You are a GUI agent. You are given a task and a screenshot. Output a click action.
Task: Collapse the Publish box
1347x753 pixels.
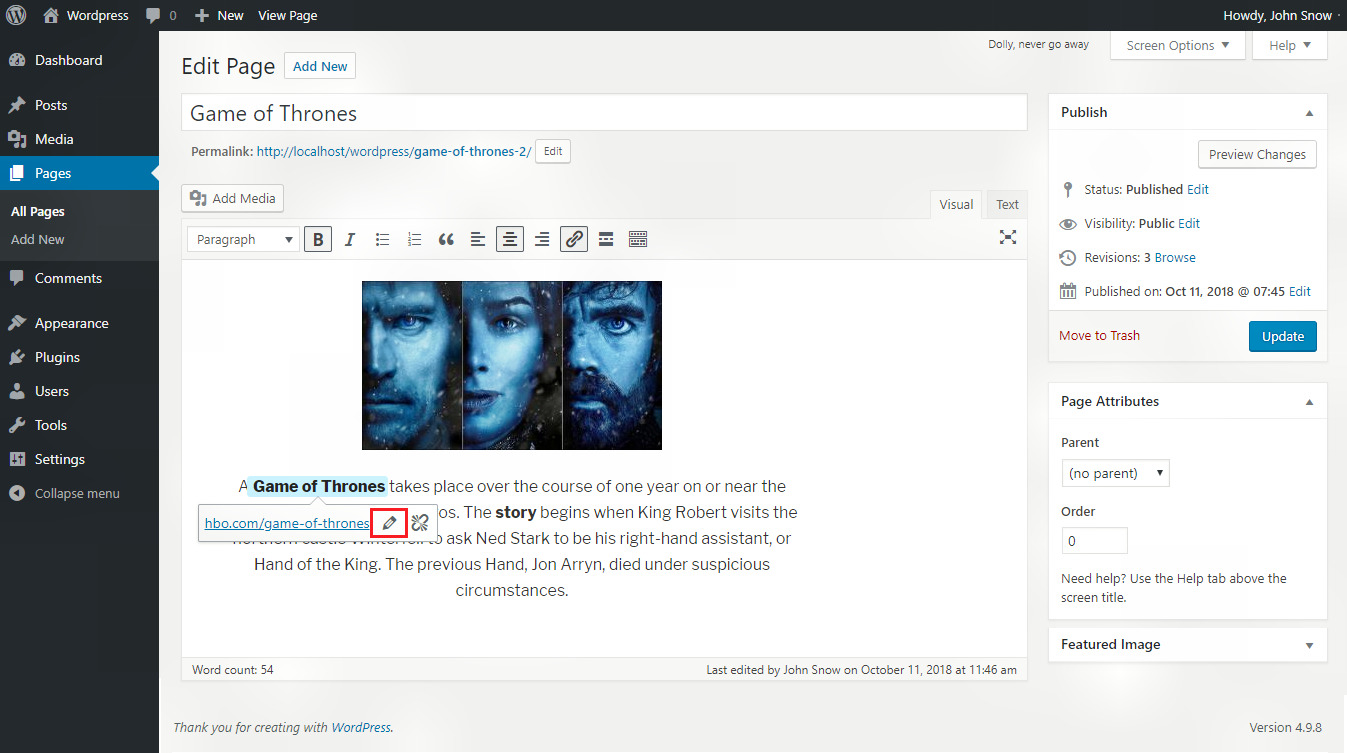point(1309,113)
